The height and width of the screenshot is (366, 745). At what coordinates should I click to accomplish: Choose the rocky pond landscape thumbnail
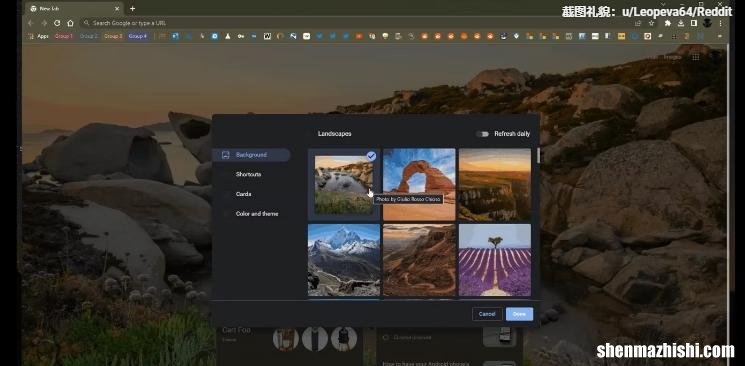[344, 185]
